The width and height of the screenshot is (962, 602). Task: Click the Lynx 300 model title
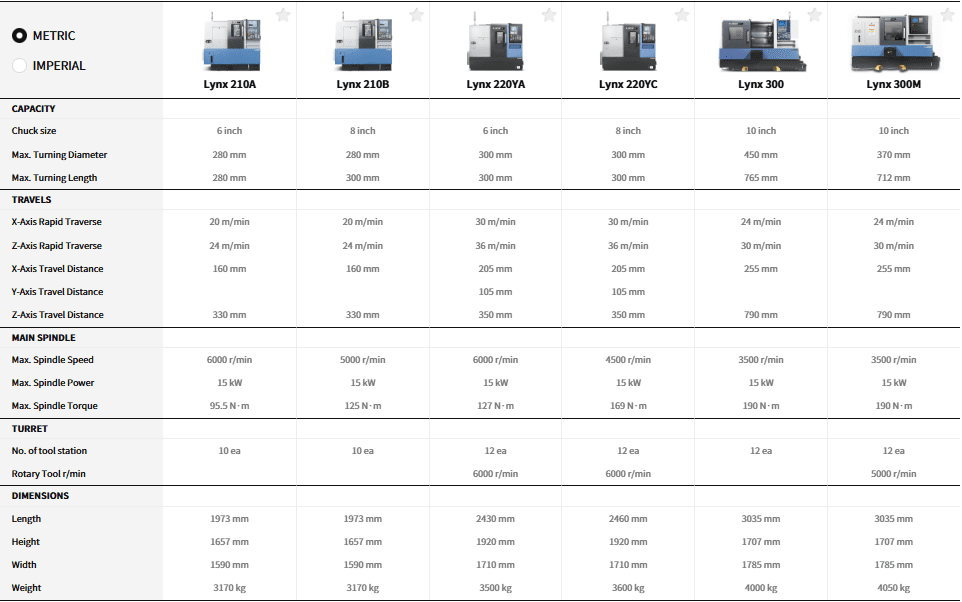[x=761, y=85]
